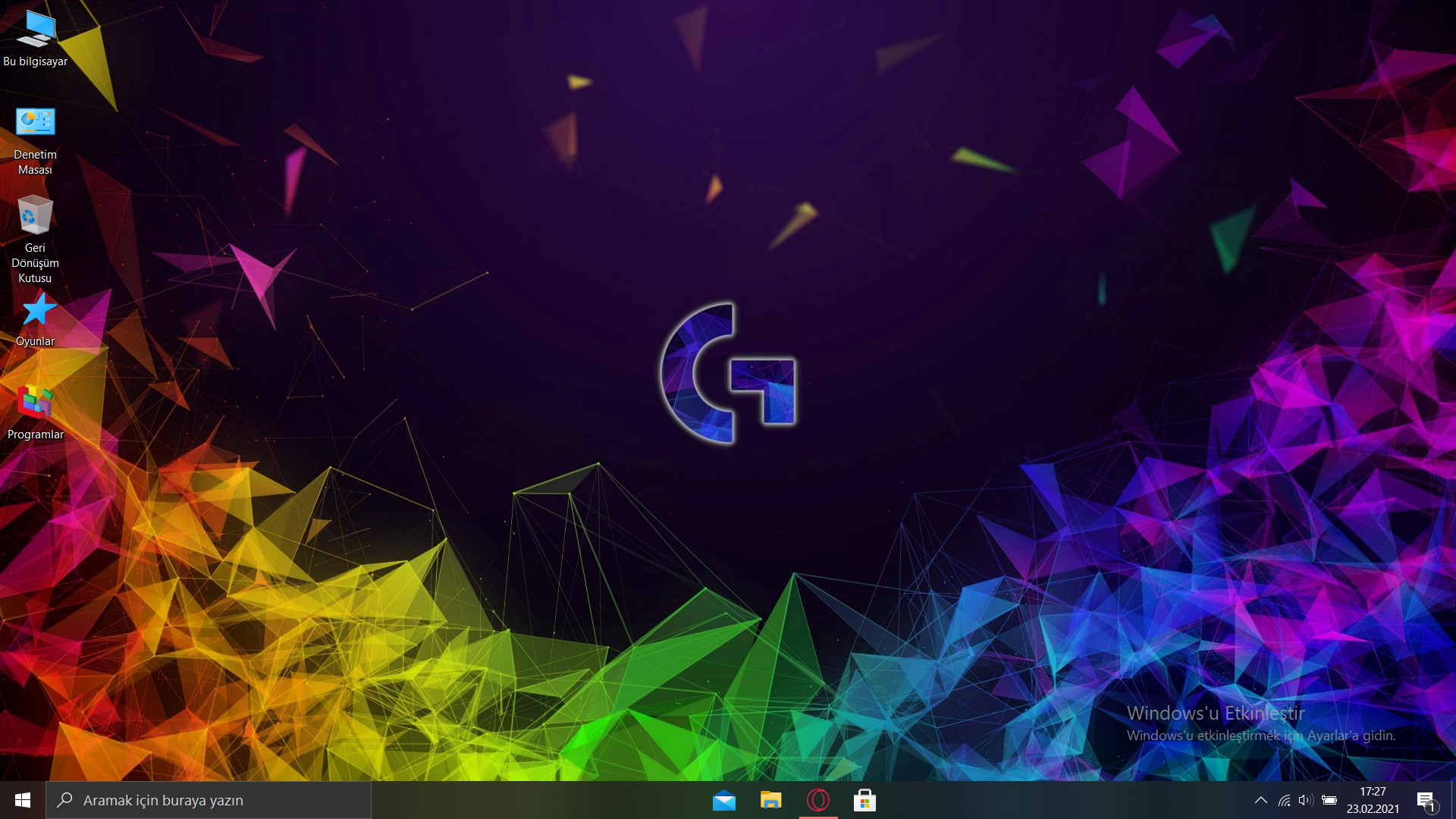Open the Oyunlar star shortcut
The width and height of the screenshot is (1456, 819).
pos(35,319)
